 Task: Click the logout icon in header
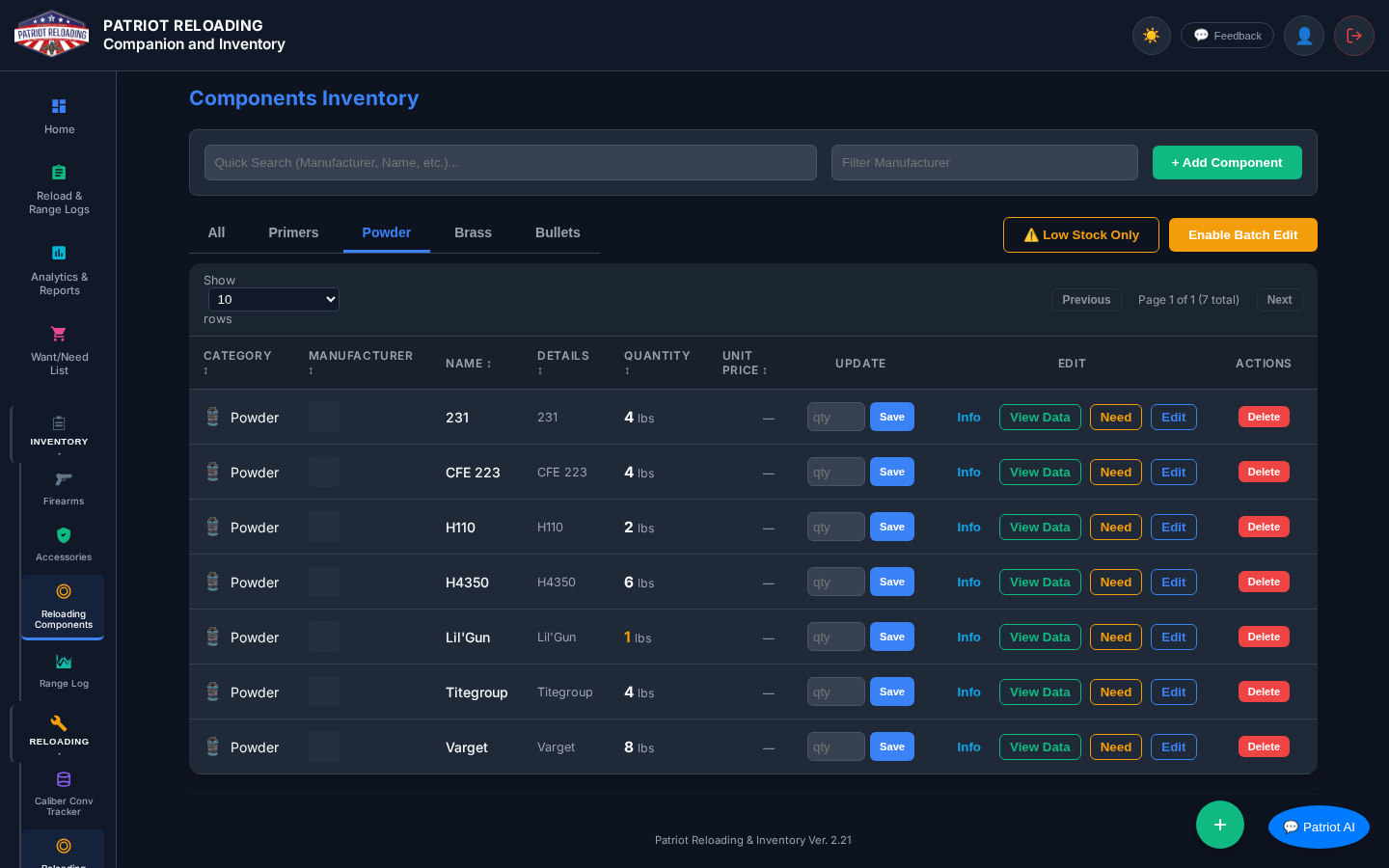[1354, 36]
